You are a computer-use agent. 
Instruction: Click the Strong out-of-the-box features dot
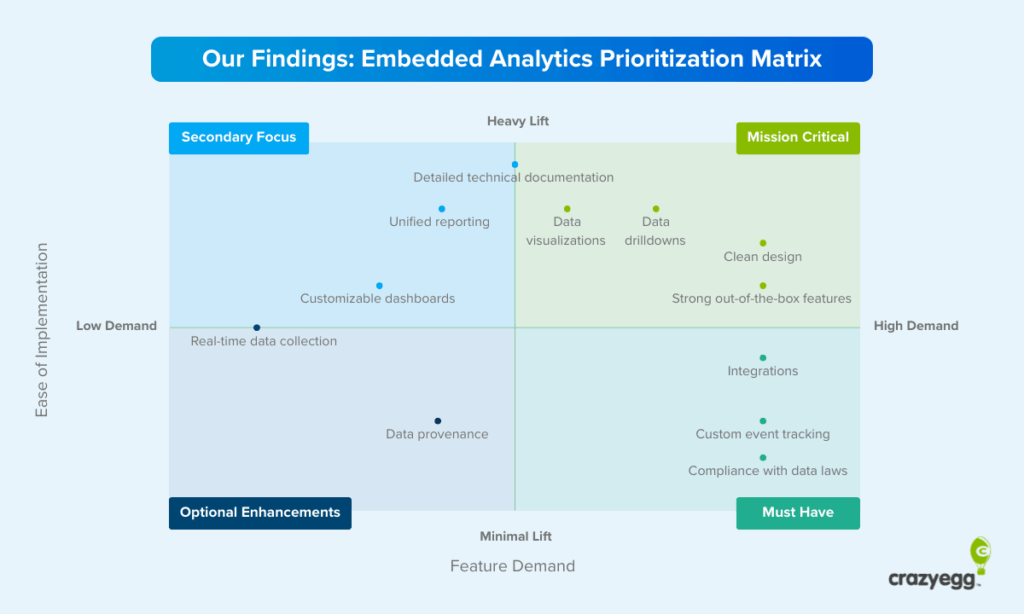(763, 286)
